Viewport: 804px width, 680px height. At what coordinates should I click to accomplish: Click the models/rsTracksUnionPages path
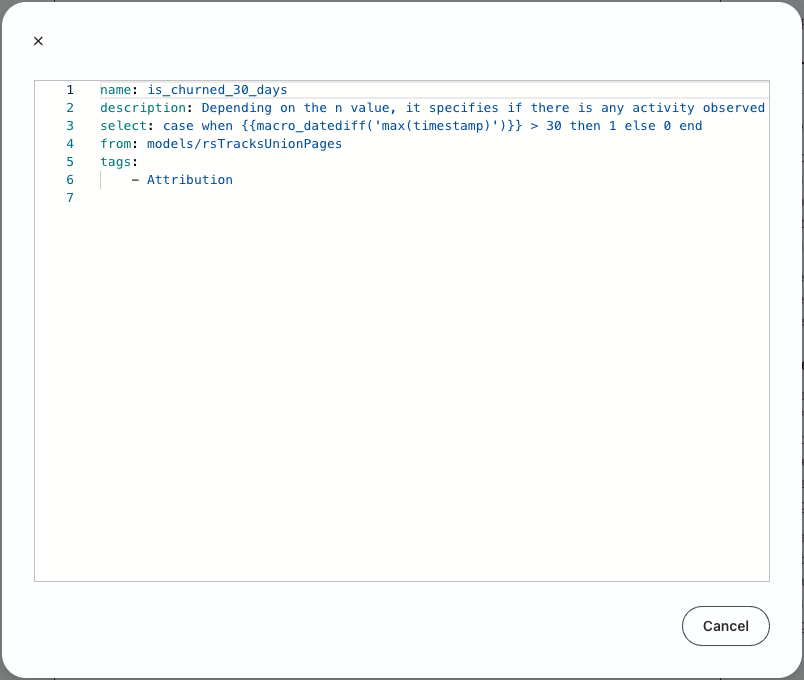pyautogui.click(x=245, y=144)
